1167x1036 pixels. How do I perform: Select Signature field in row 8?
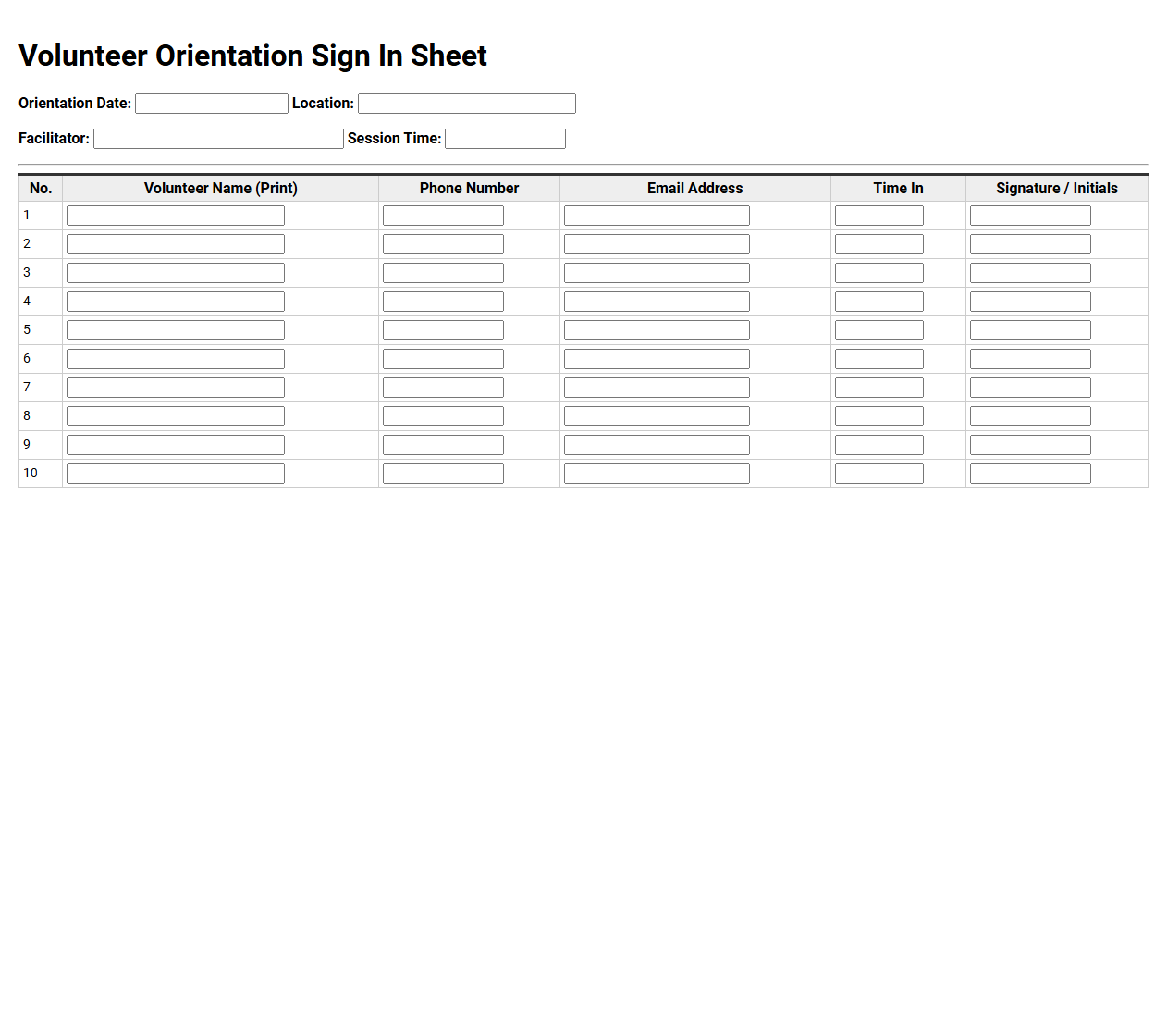[x=1030, y=416]
